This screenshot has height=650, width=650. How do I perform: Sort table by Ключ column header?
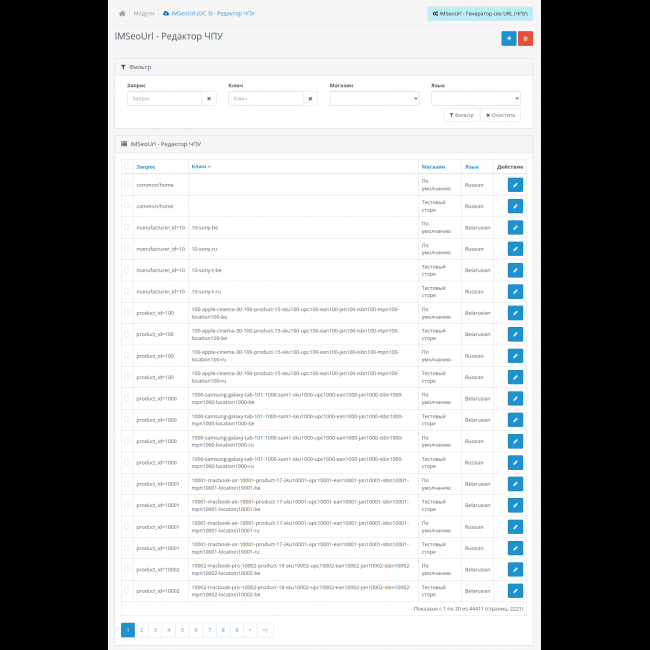[201, 167]
